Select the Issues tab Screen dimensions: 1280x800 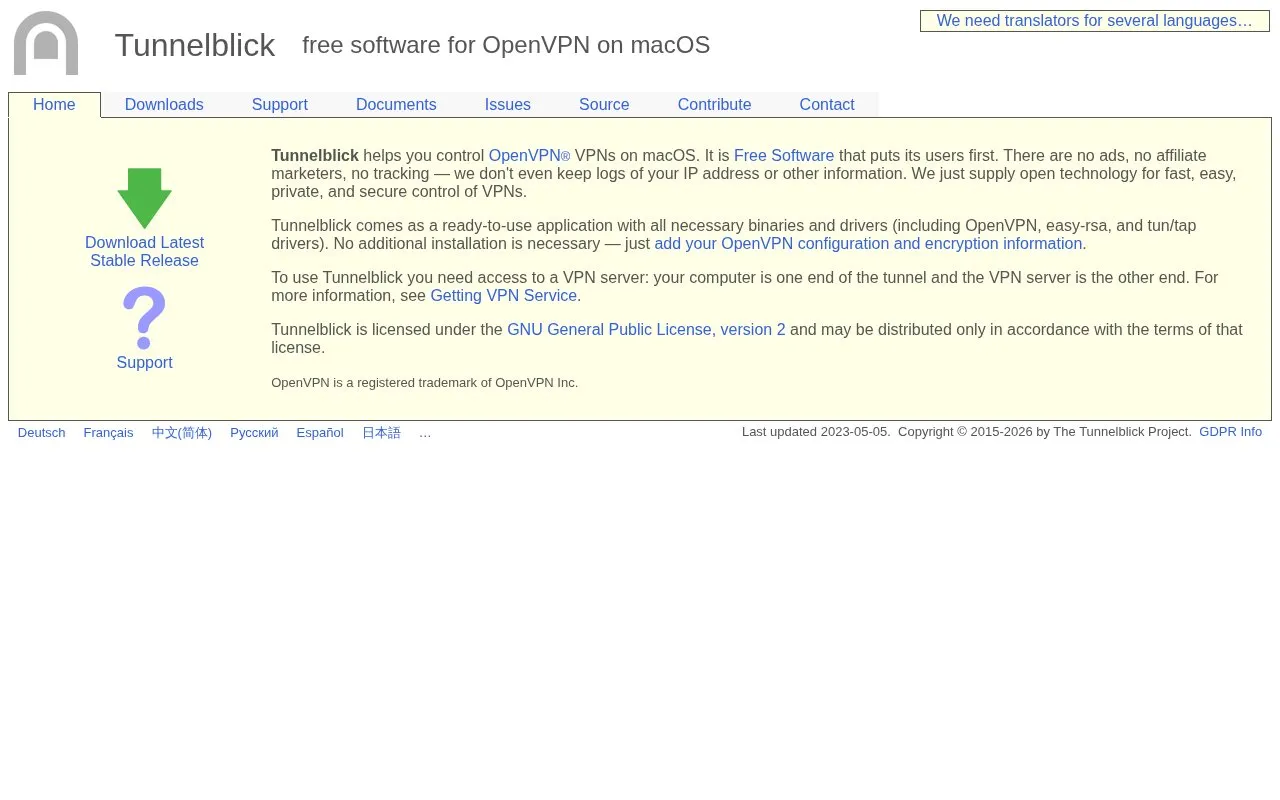pyautogui.click(x=508, y=105)
